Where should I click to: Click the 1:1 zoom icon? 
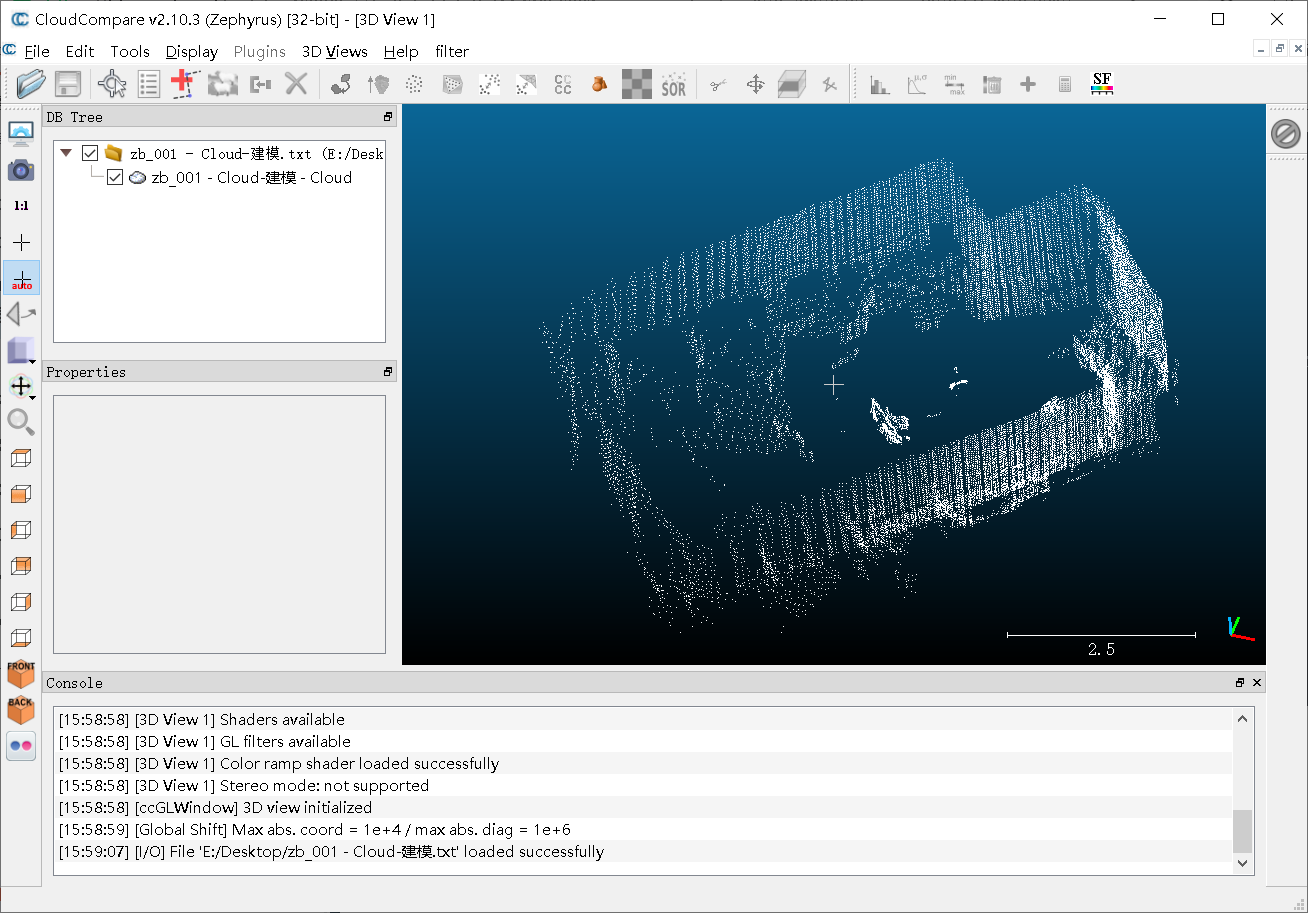(x=21, y=206)
